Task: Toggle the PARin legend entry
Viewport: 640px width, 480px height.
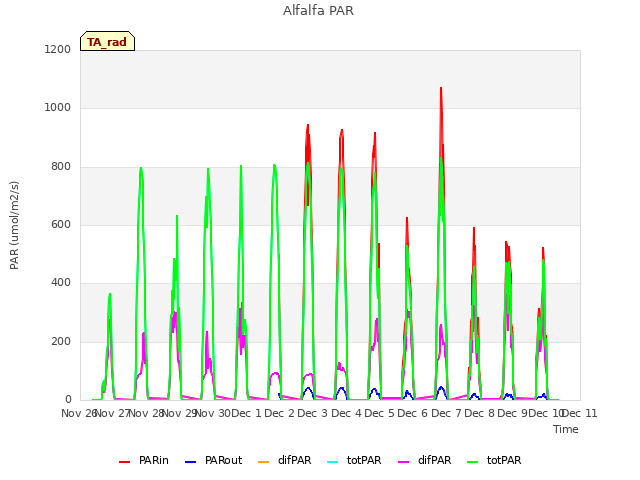Action: point(144,460)
